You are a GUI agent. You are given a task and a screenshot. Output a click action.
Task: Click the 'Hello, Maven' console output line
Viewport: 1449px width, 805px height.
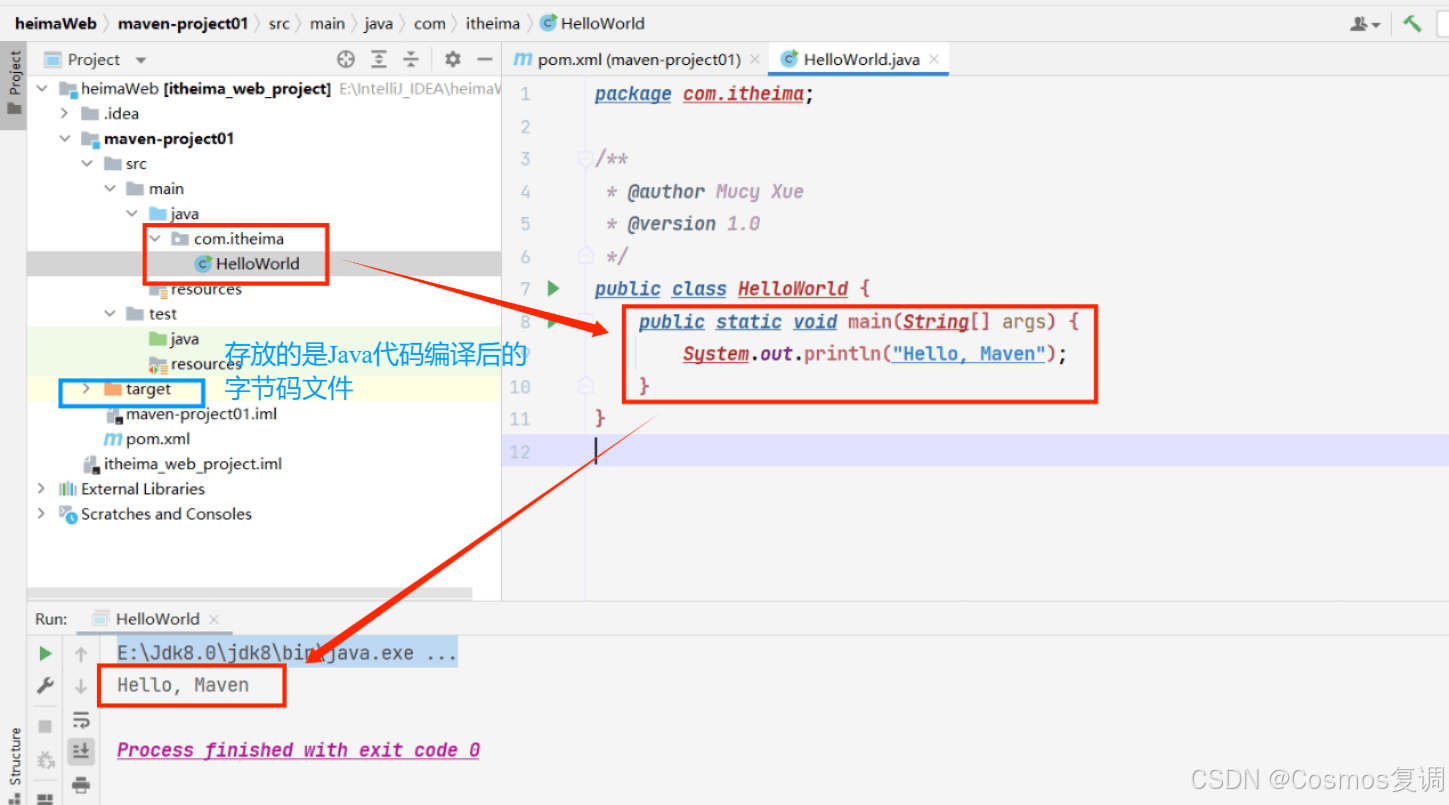tap(183, 686)
